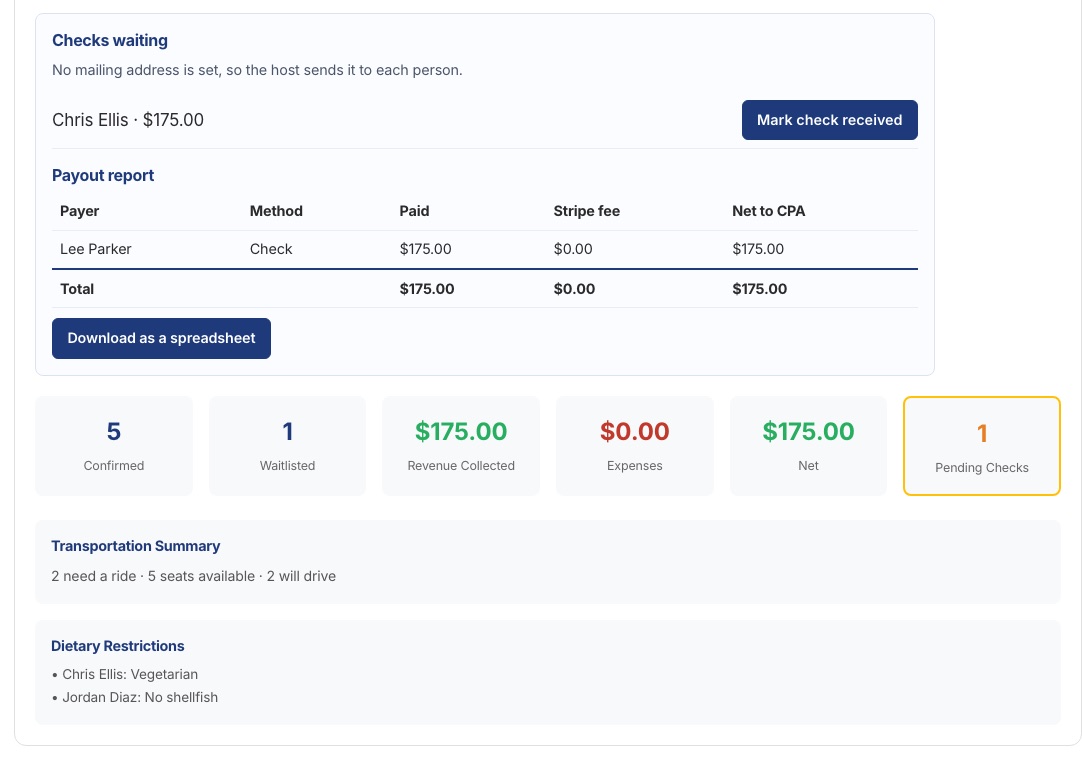
Task: Click the no mailing address notice
Action: coord(257,70)
